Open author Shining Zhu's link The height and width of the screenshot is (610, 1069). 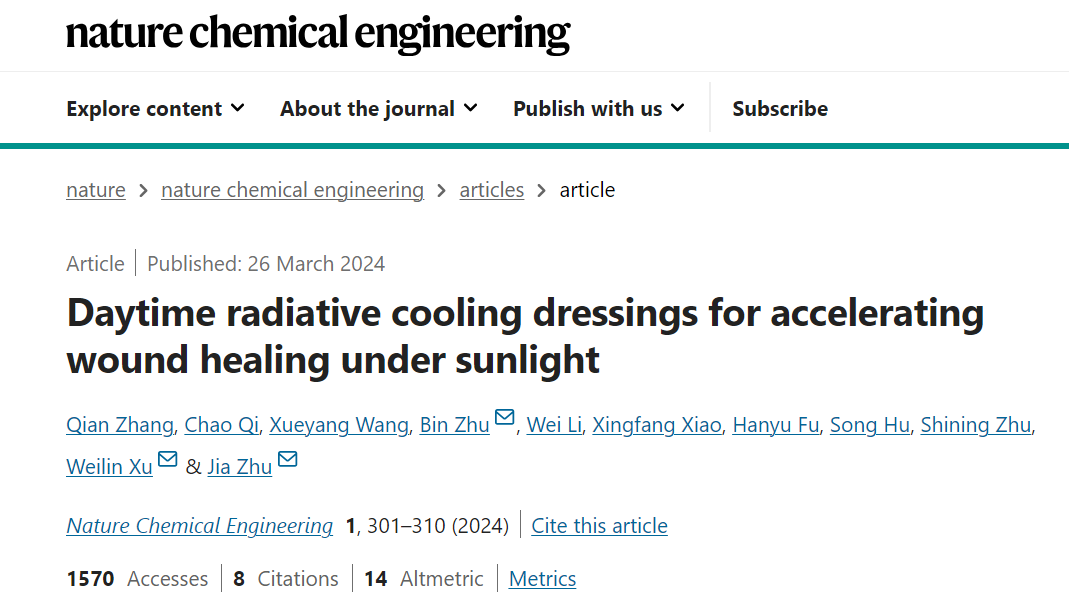(x=976, y=425)
